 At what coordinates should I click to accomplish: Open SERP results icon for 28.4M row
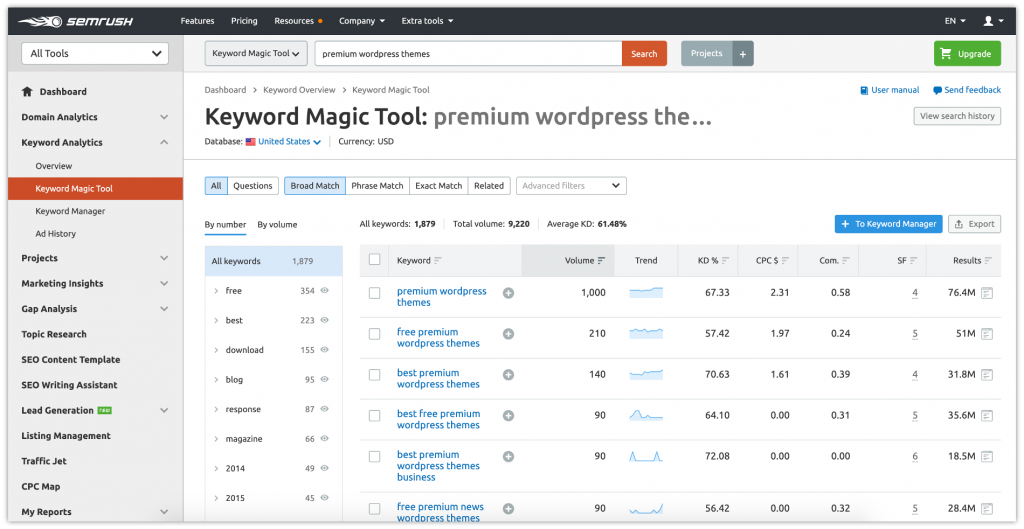click(987, 509)
